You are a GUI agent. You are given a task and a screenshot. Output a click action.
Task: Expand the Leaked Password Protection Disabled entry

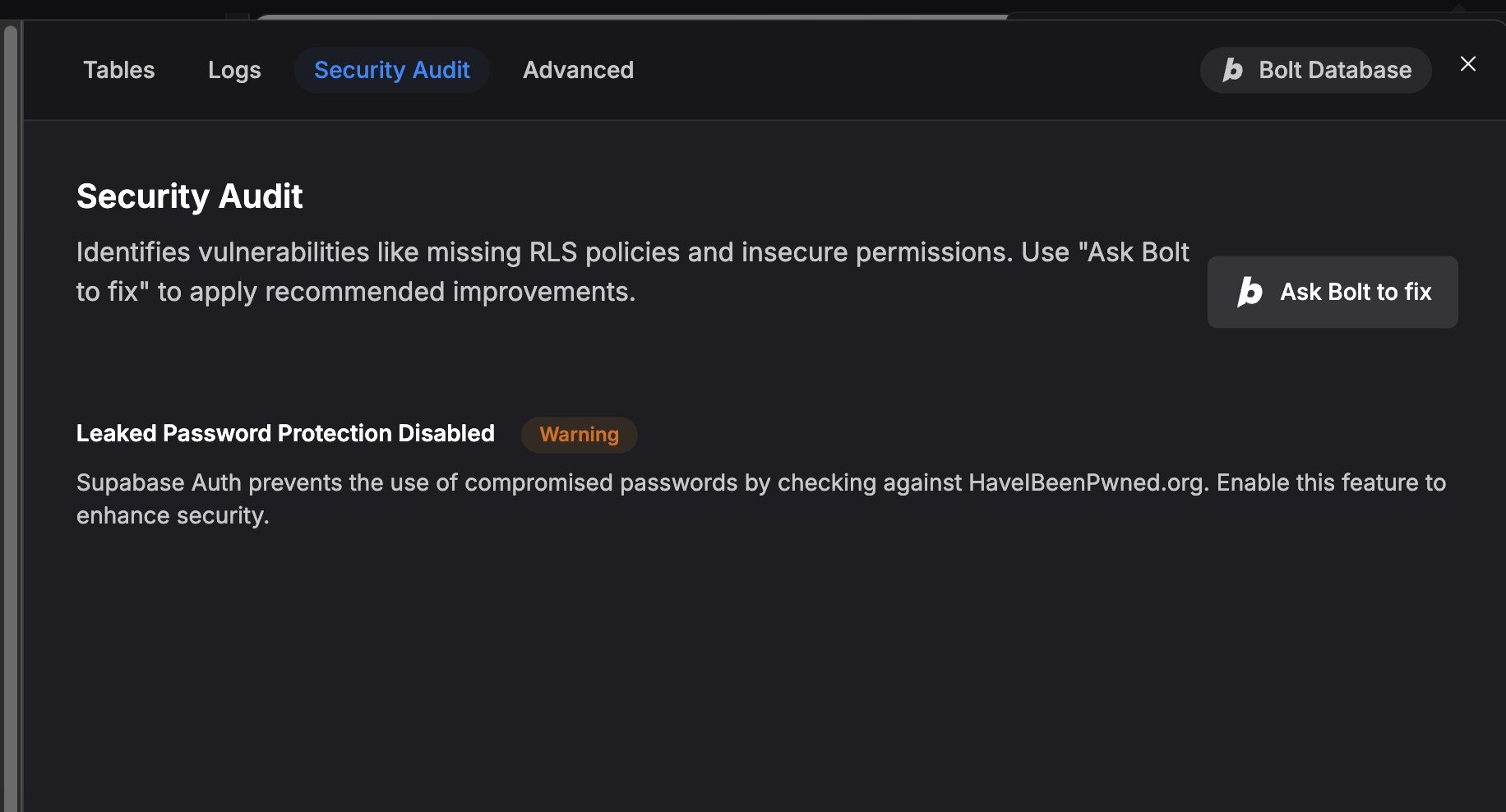coord(285,433)
